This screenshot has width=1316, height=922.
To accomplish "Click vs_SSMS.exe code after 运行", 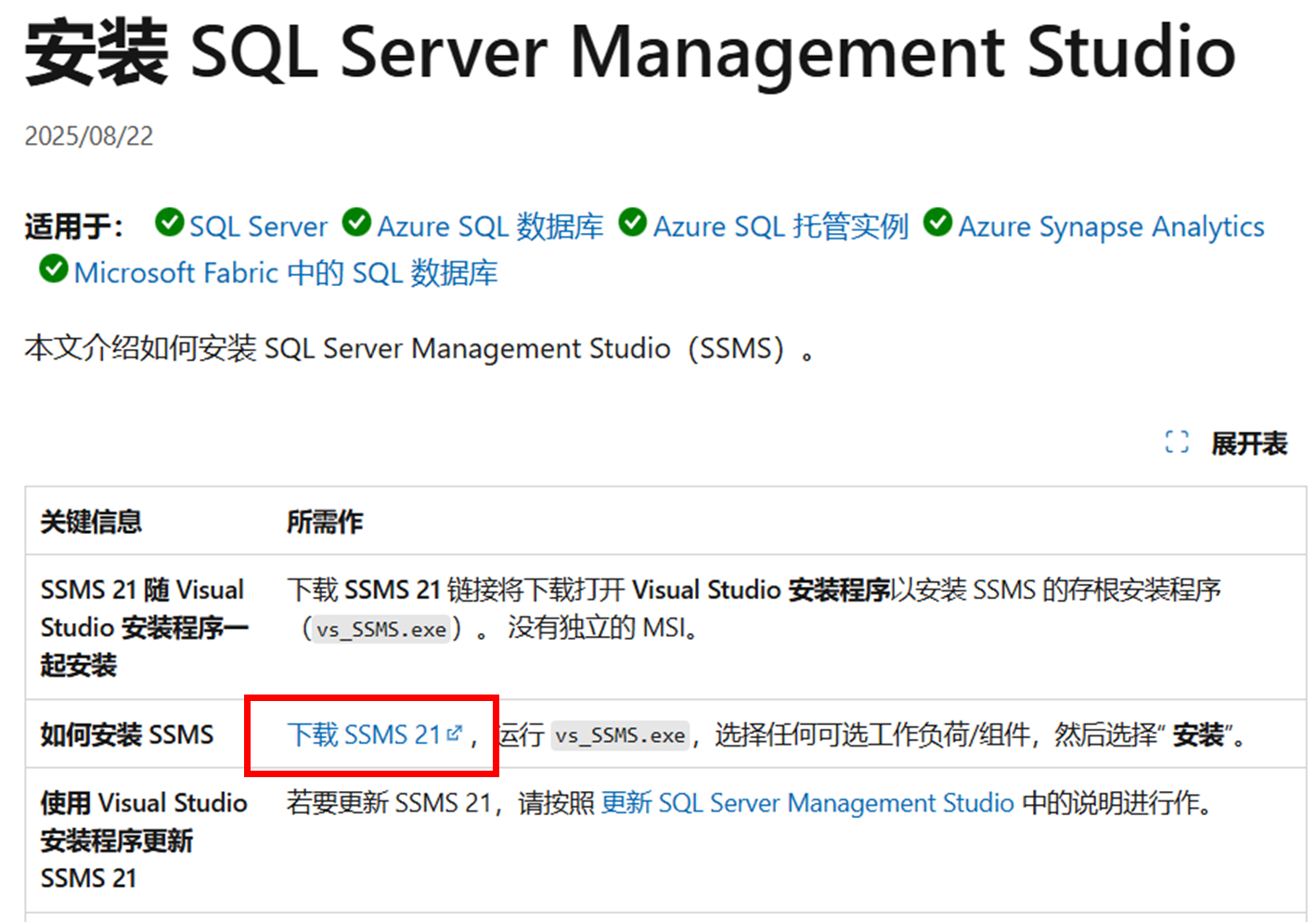I will click(x=621, y=736).
